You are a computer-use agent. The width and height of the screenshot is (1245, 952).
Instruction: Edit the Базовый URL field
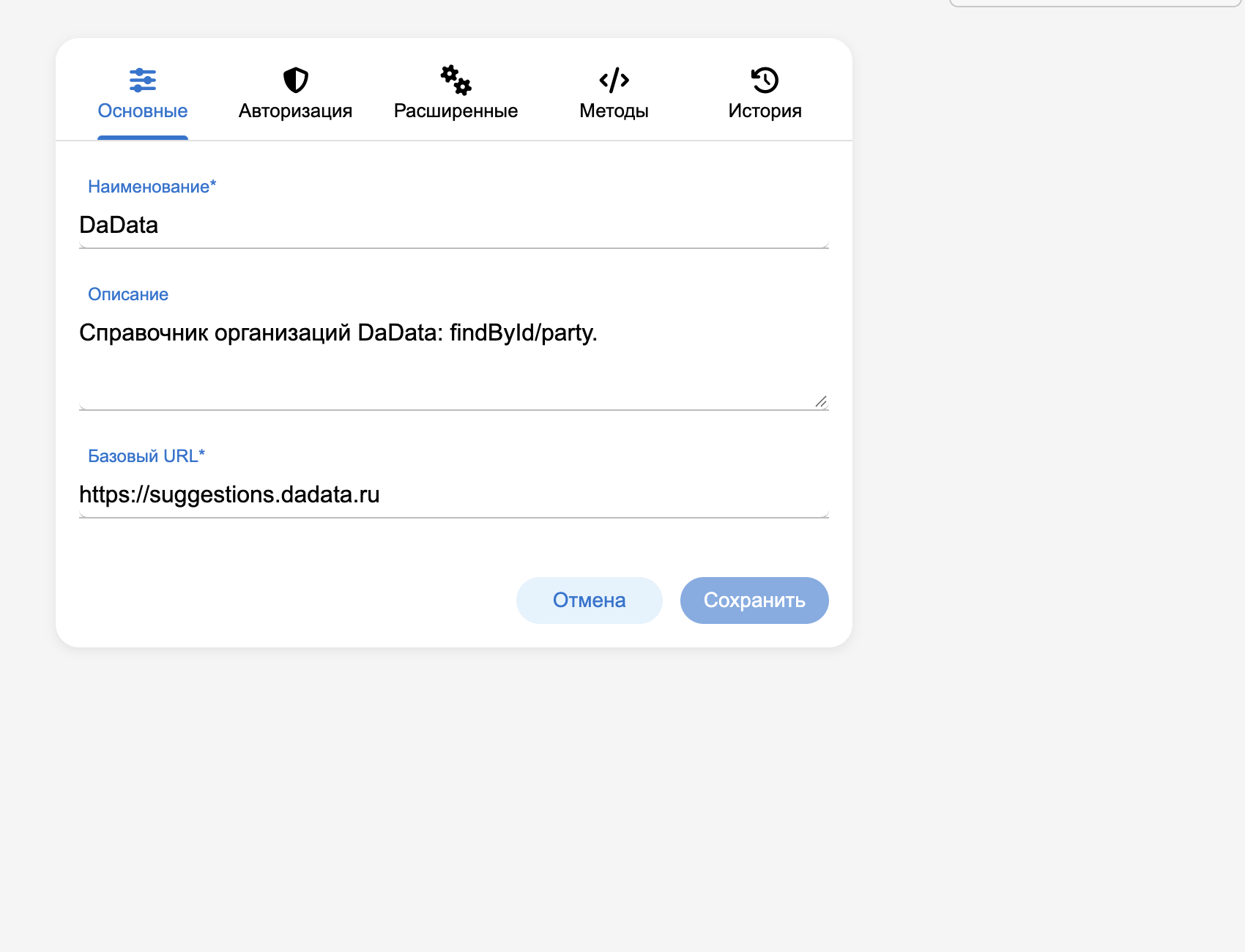pyautogui.click(x=454, y=495)
